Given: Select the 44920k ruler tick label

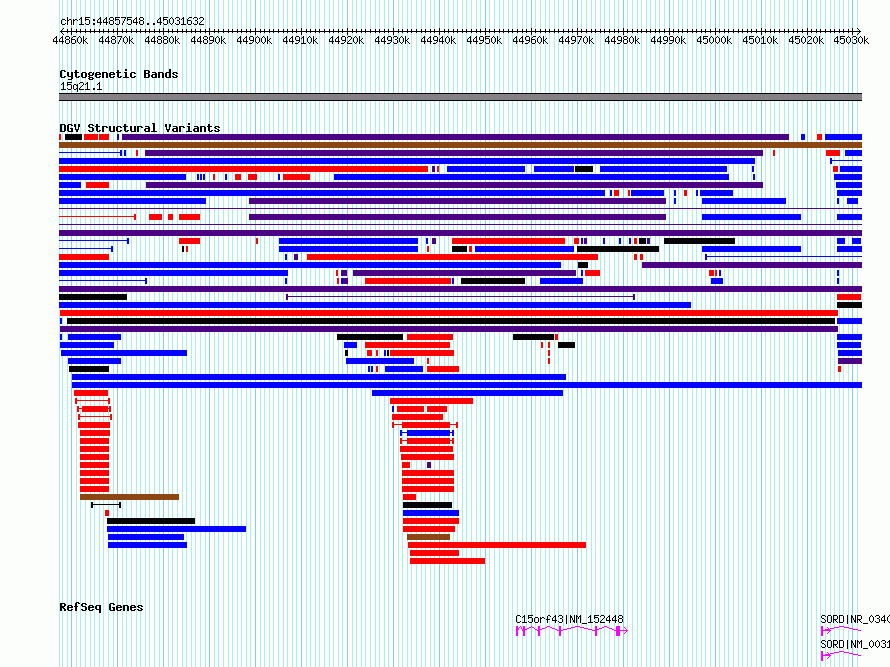Looking at the screenshot, I should [346, 40].
